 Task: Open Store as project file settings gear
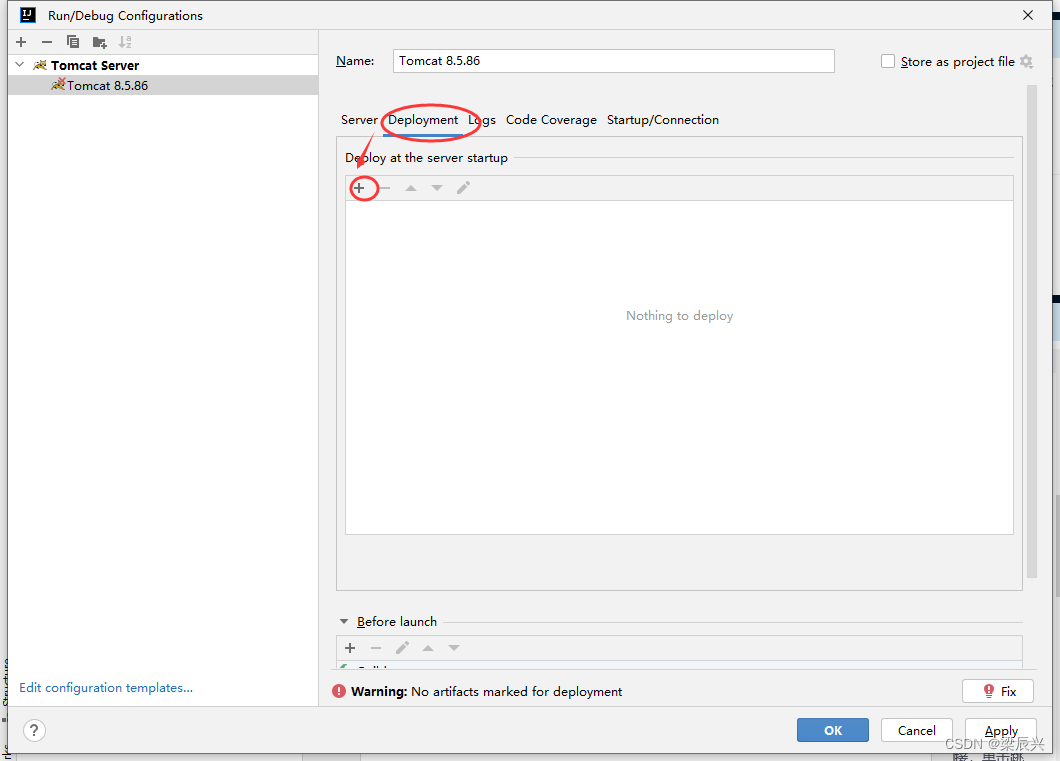[x=1026, y=62]
